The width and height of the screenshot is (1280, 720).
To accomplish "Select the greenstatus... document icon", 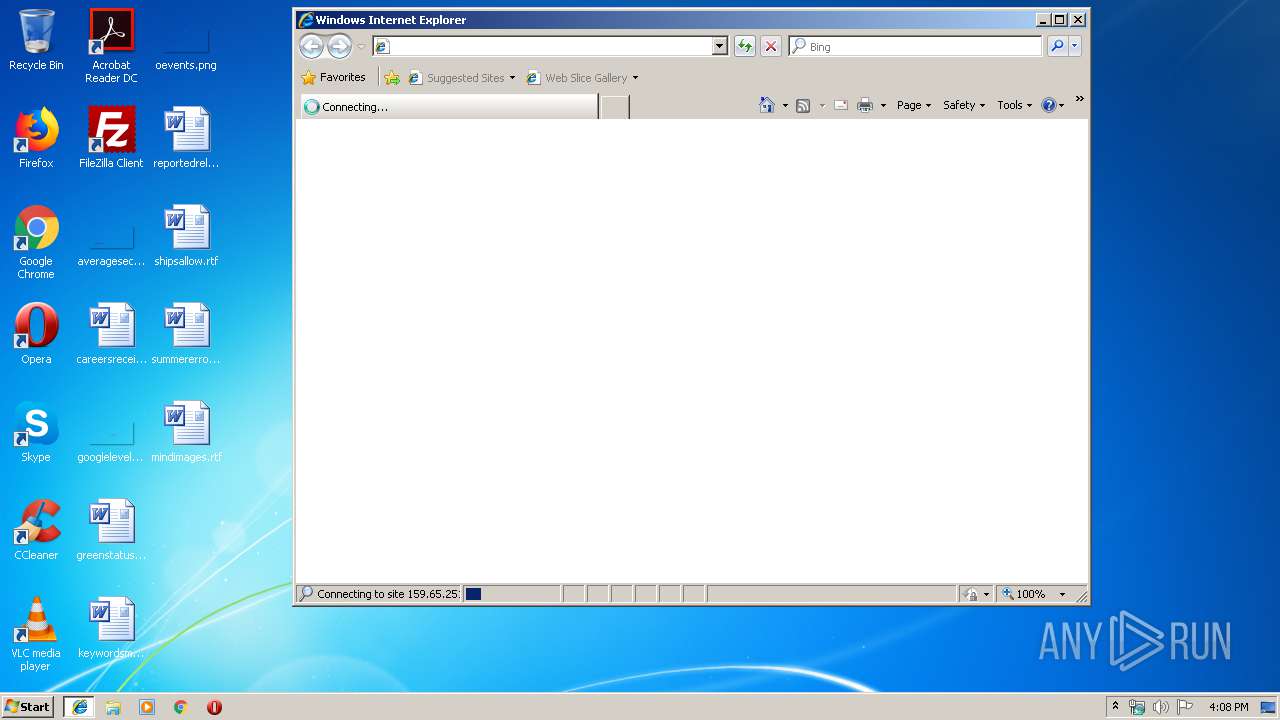I will (111, 530).
